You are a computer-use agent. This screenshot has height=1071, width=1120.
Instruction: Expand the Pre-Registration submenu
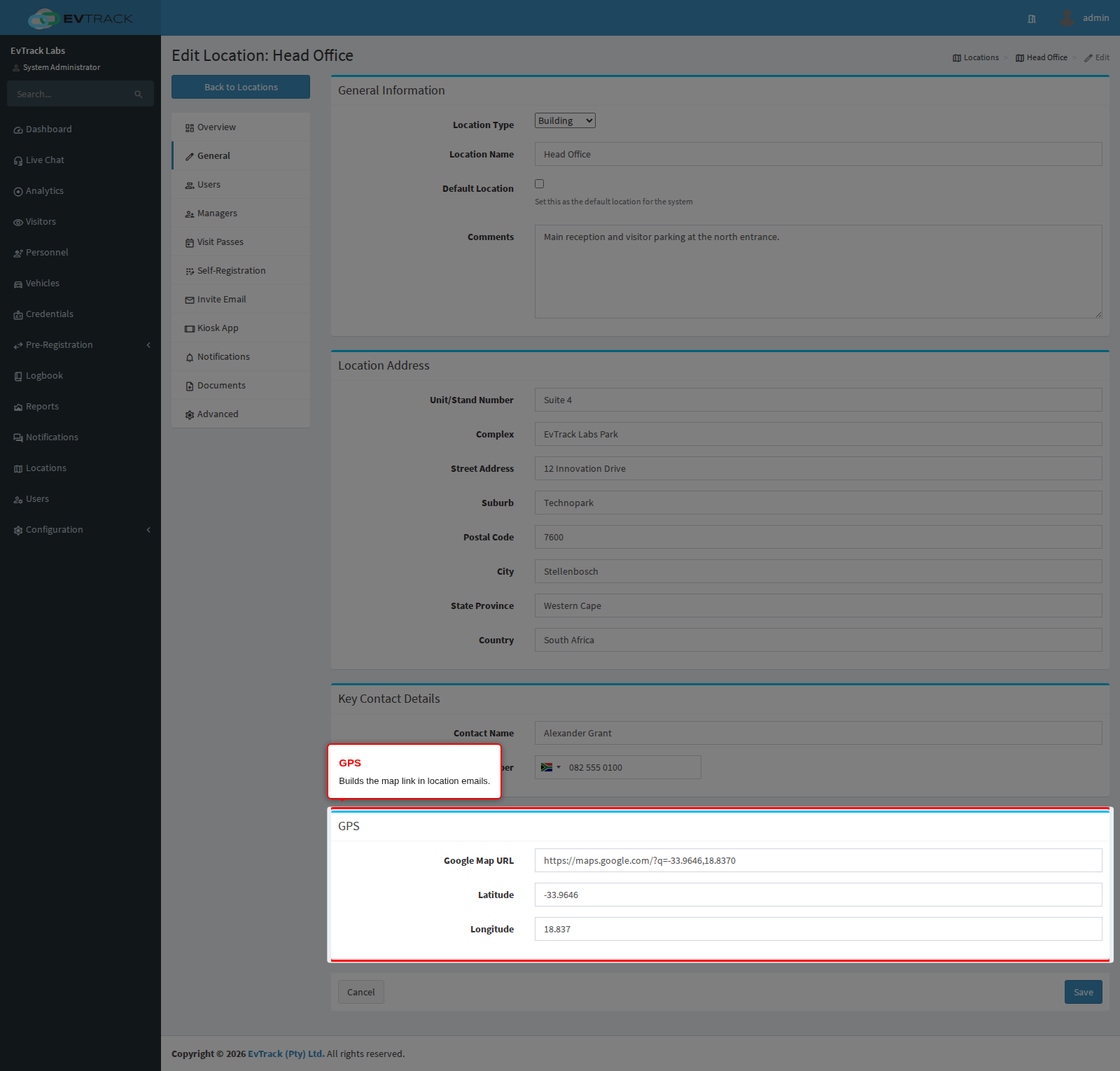tap(80, 345)
